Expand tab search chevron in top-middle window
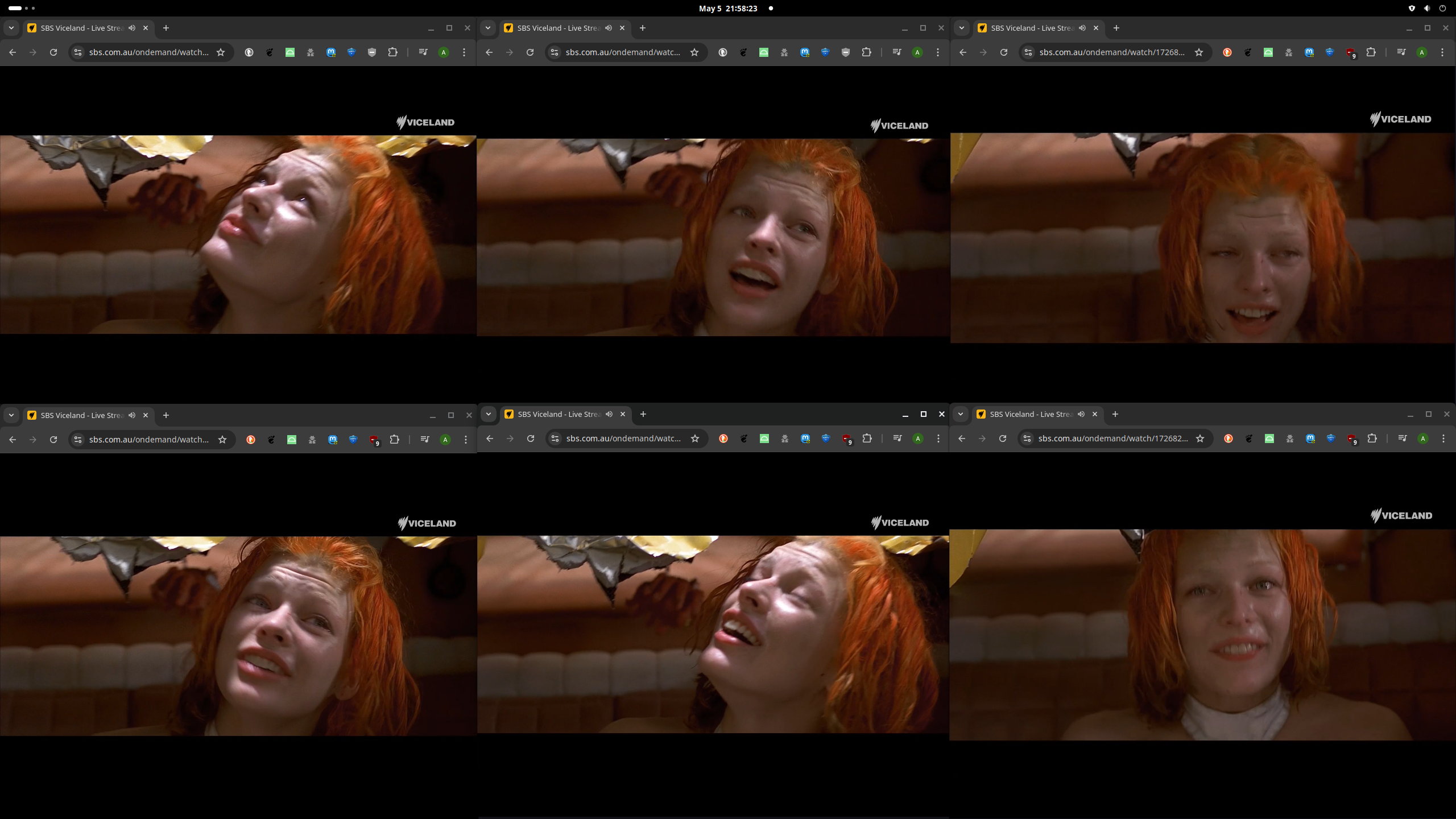The image size is (1456, 819). click(488, 28)
